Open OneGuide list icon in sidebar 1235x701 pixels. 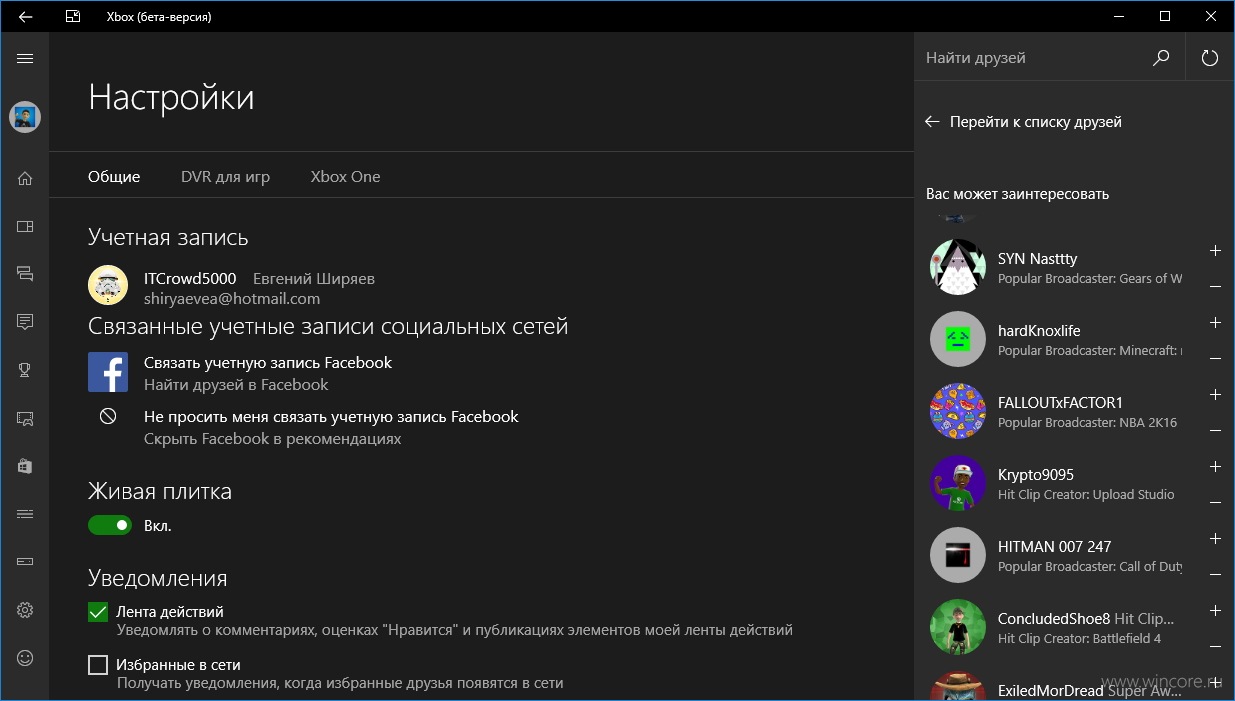(25, 514)
